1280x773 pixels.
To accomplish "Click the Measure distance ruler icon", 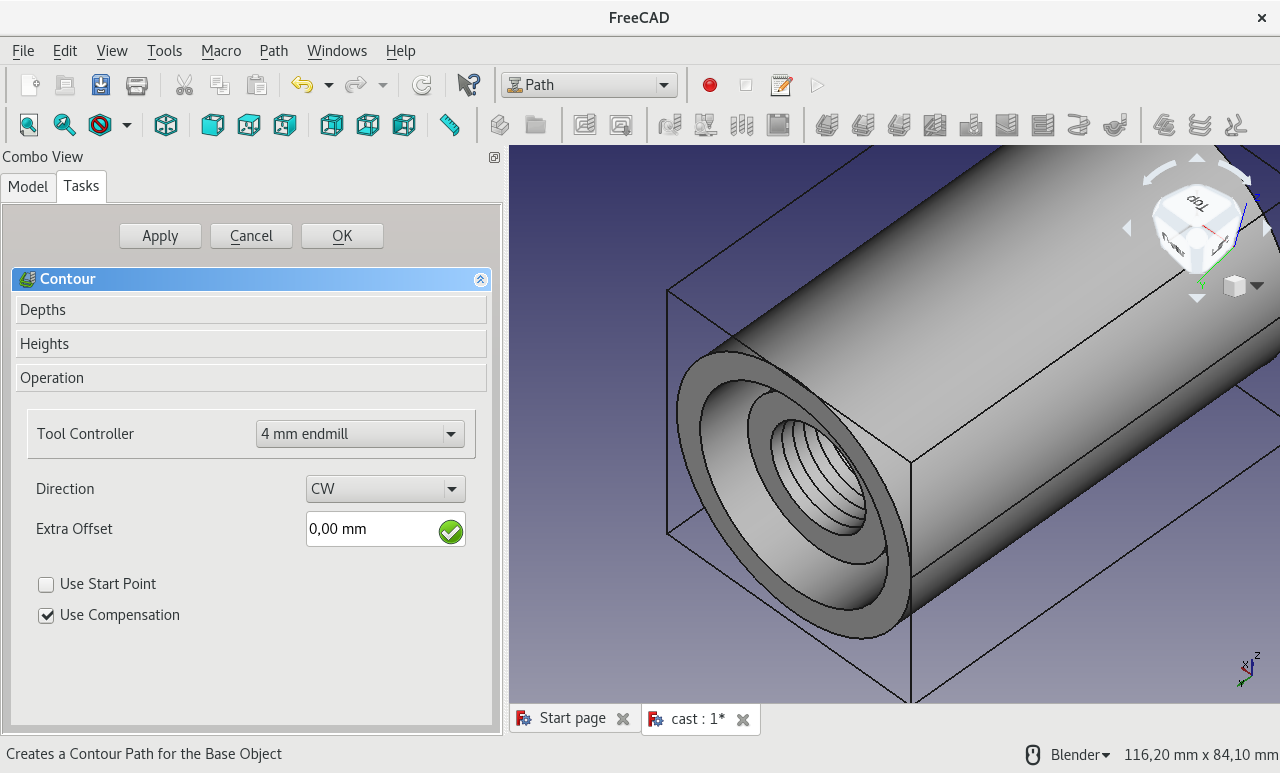I will 450,125.
